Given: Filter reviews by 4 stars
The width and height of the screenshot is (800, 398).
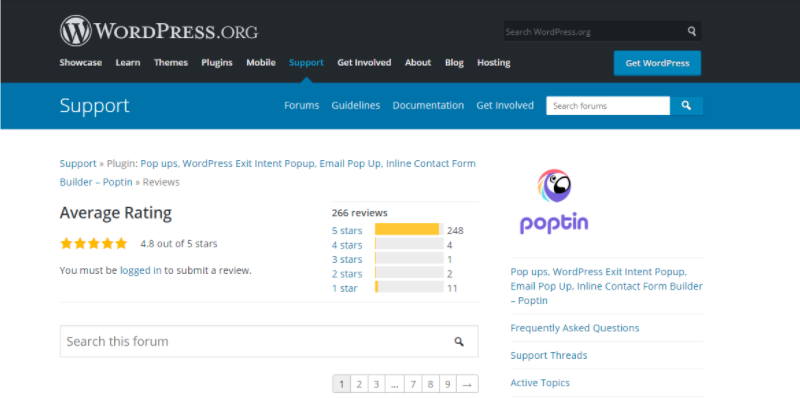Looking at the screenshot, I should [x=347, y=245].
